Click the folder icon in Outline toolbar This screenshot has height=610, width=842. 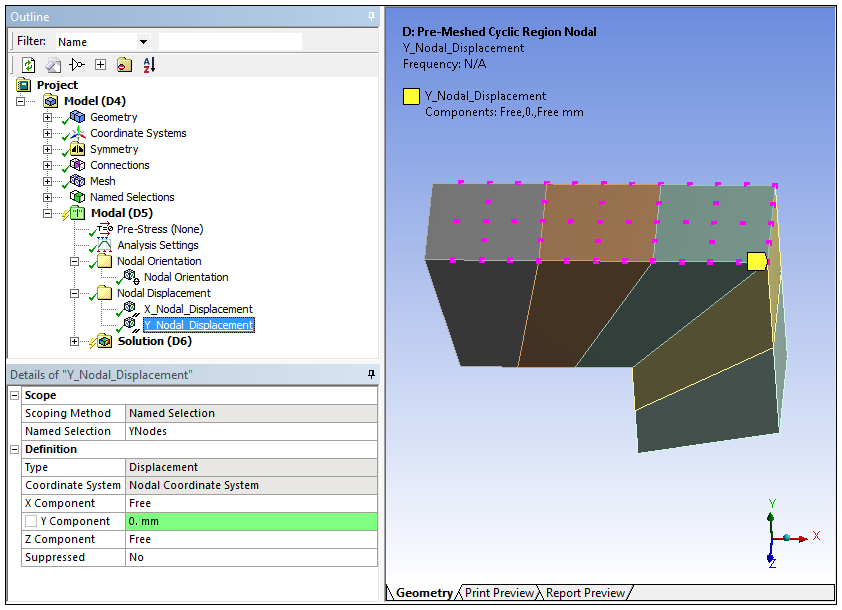pyautogui.click(x=123, y=65)
